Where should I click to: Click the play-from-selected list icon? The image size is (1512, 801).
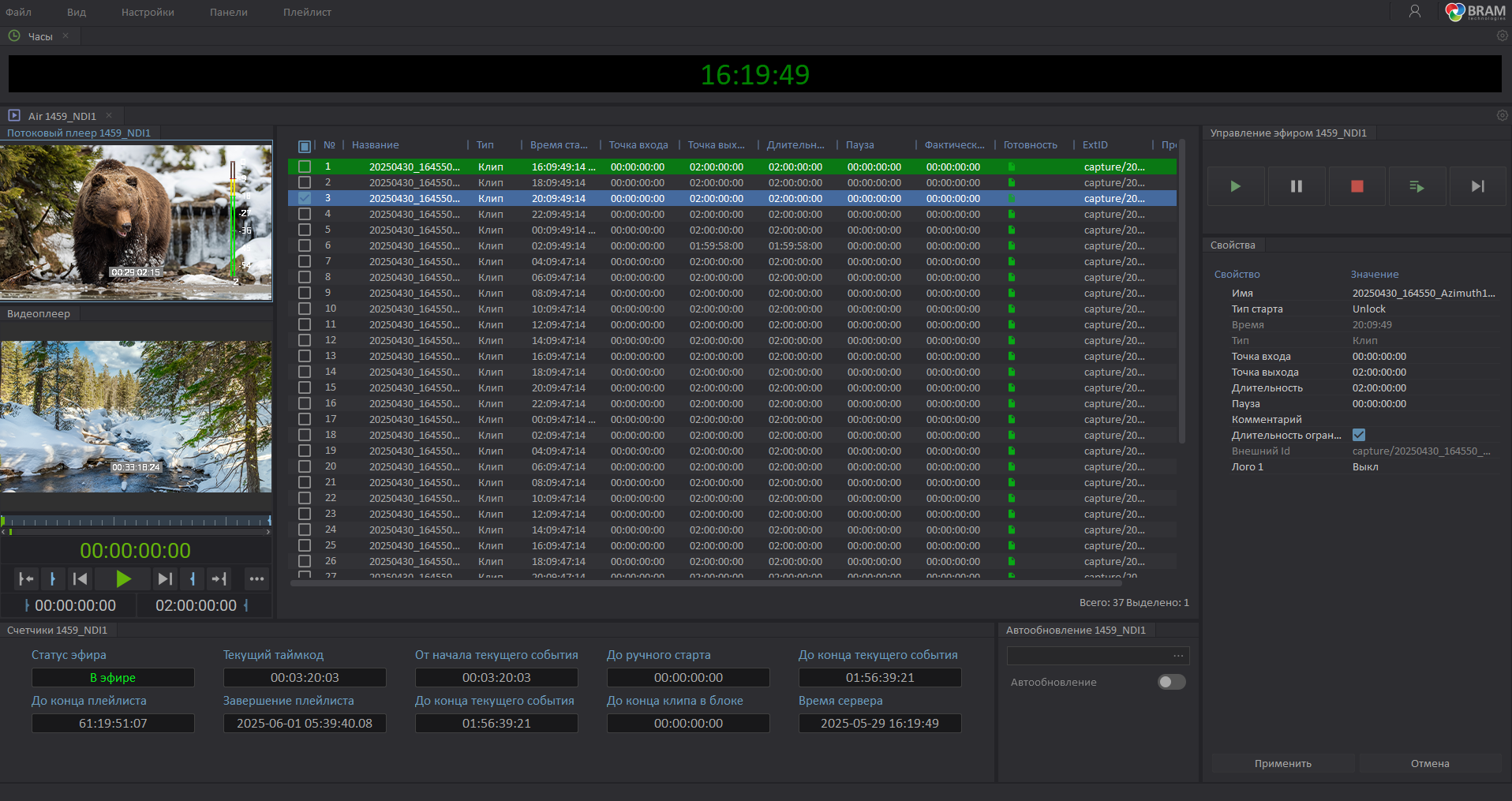1417,186
